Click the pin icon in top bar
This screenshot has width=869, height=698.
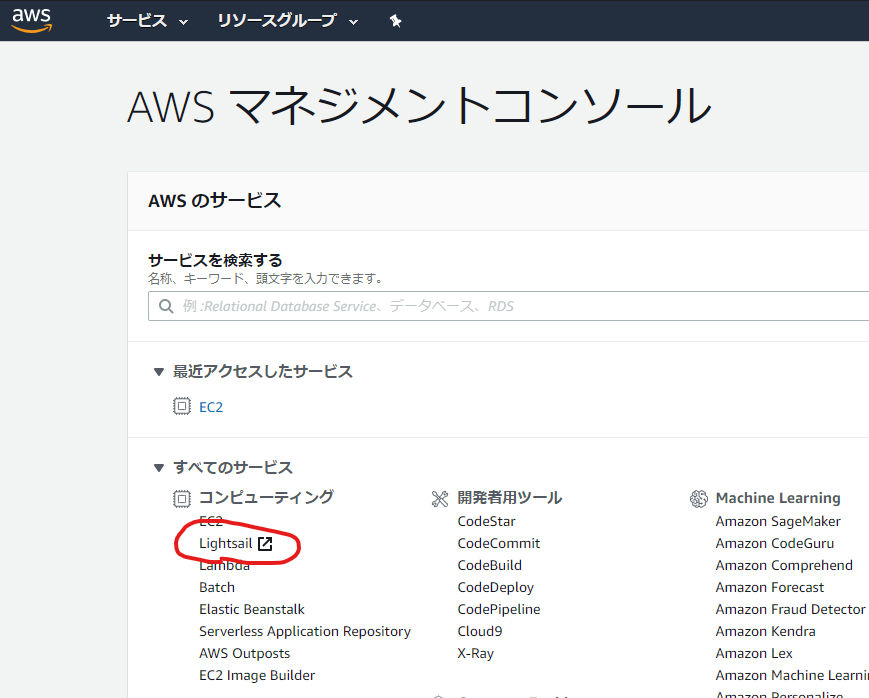[x=395, y=21]
